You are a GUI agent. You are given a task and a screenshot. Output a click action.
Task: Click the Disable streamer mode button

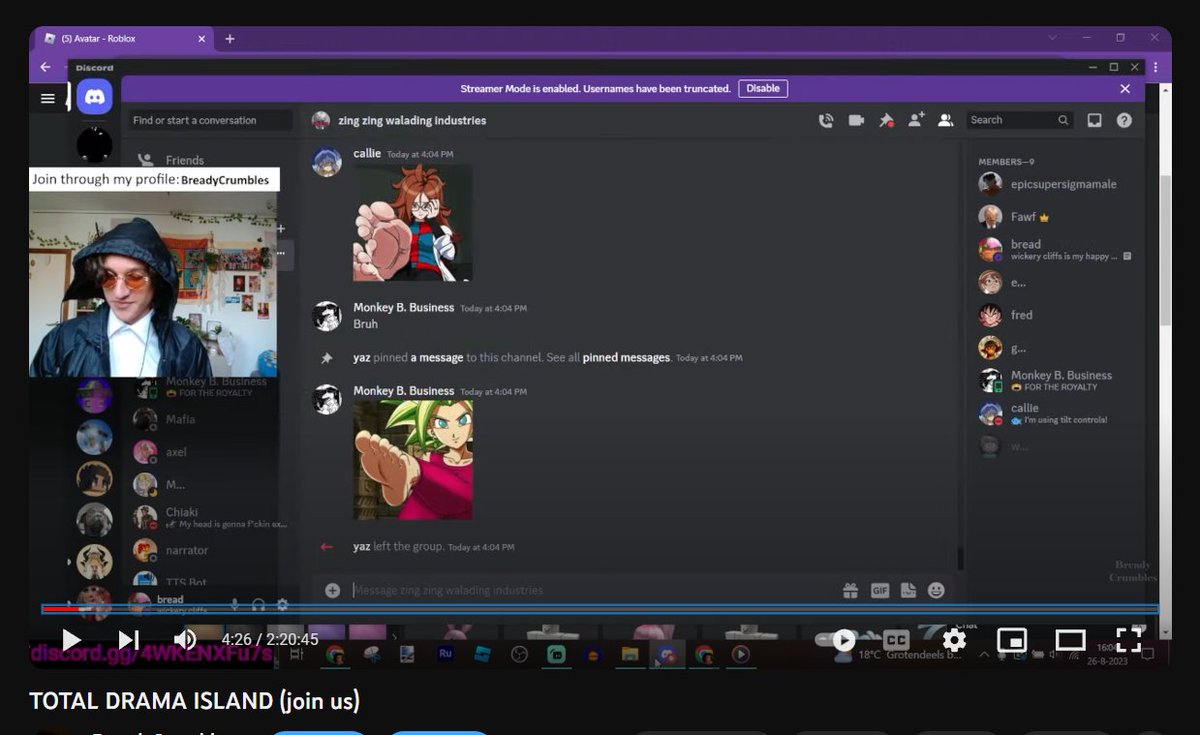763,88
